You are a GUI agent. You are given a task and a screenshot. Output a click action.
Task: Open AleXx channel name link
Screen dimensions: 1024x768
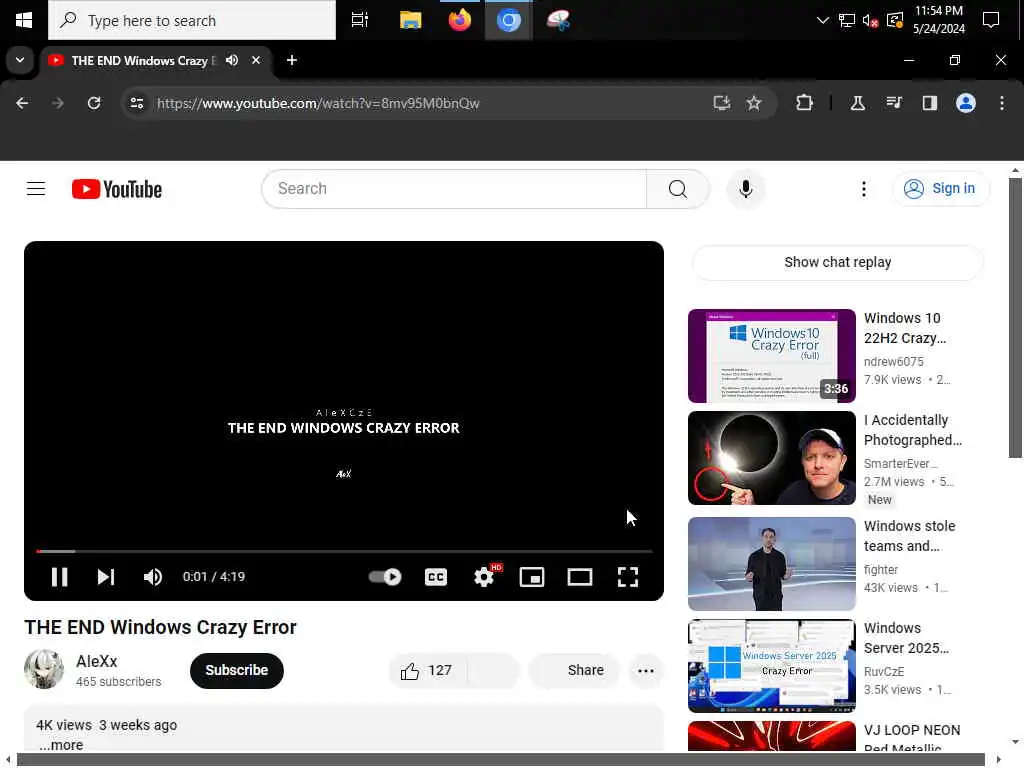[97, 661]
